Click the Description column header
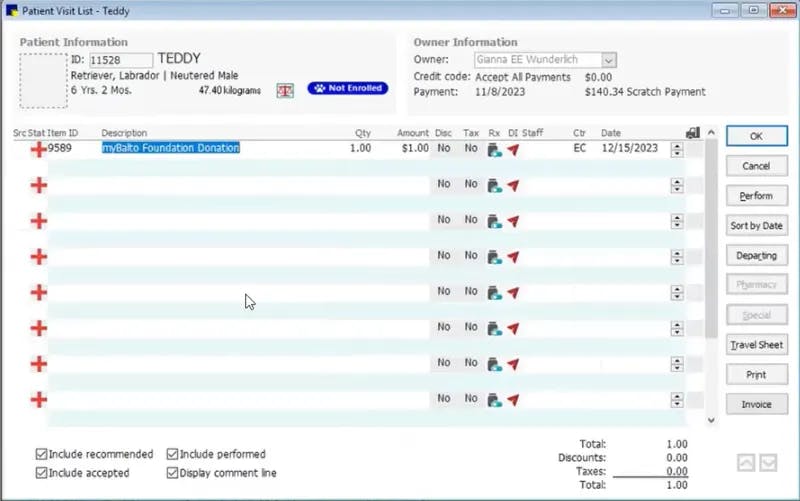The width and height of the screenshot is (800, 501). 124,133
